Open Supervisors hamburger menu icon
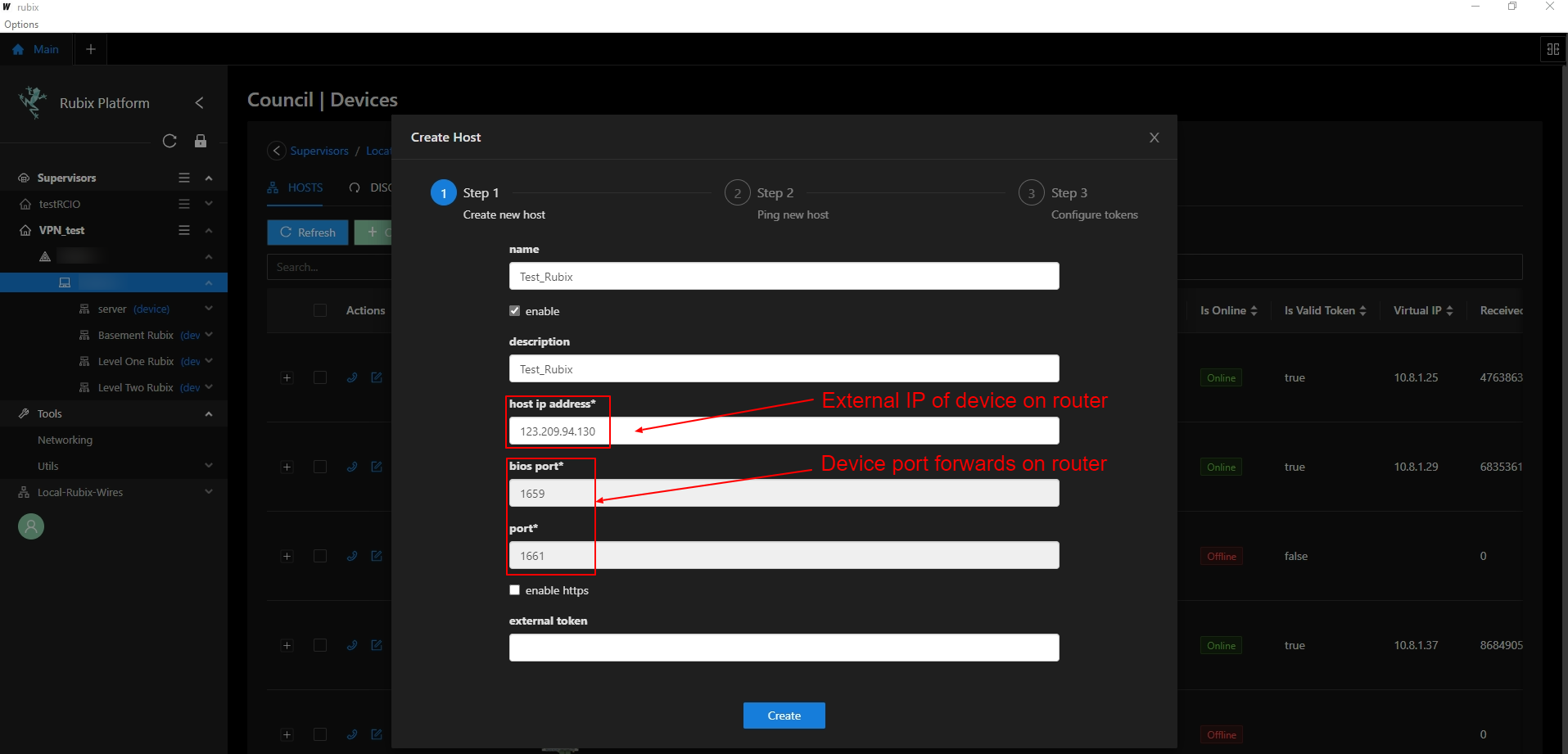The image size is (1568, 754). click(x=184, y=178)
